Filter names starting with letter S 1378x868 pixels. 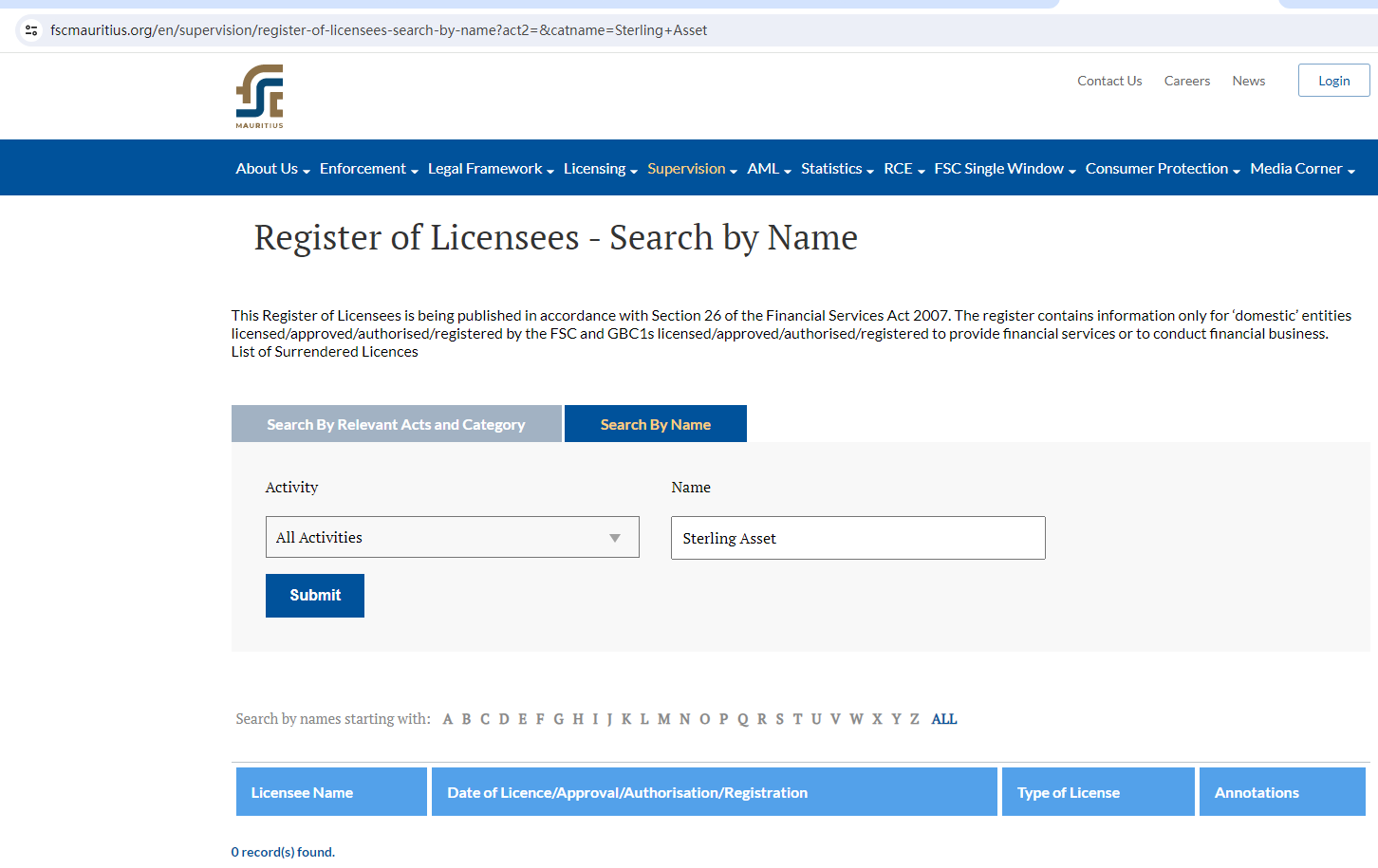779,719
